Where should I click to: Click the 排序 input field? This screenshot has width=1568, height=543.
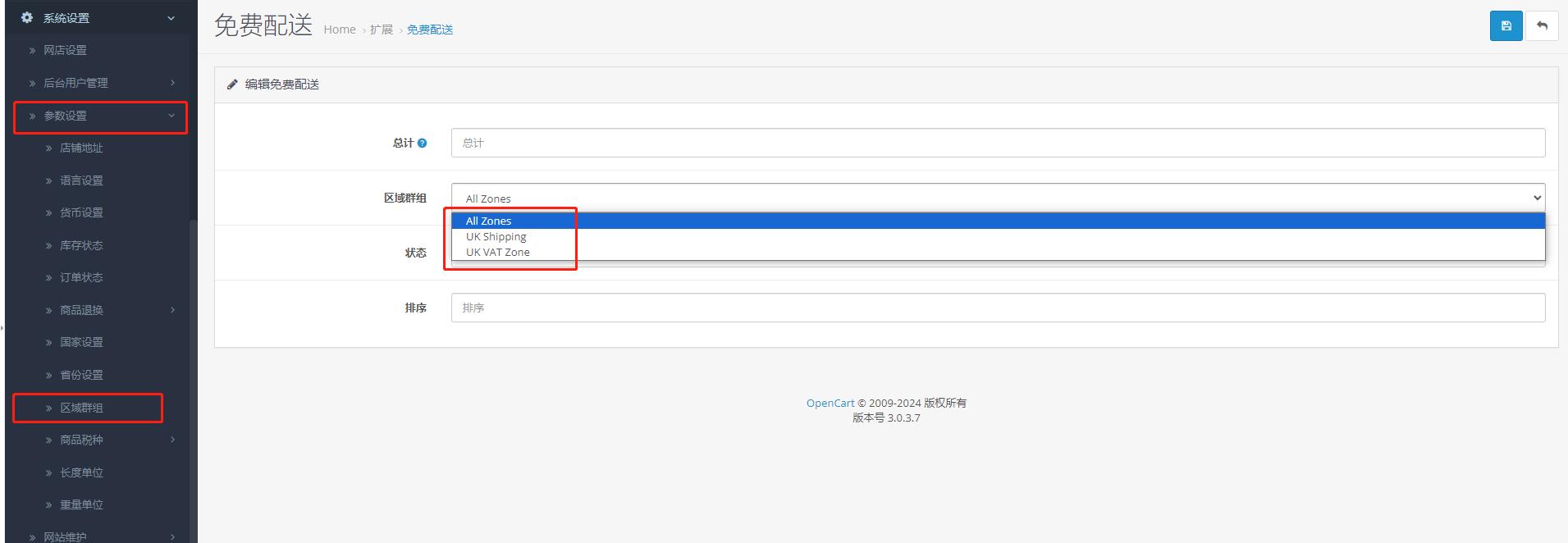pos(997,308)
